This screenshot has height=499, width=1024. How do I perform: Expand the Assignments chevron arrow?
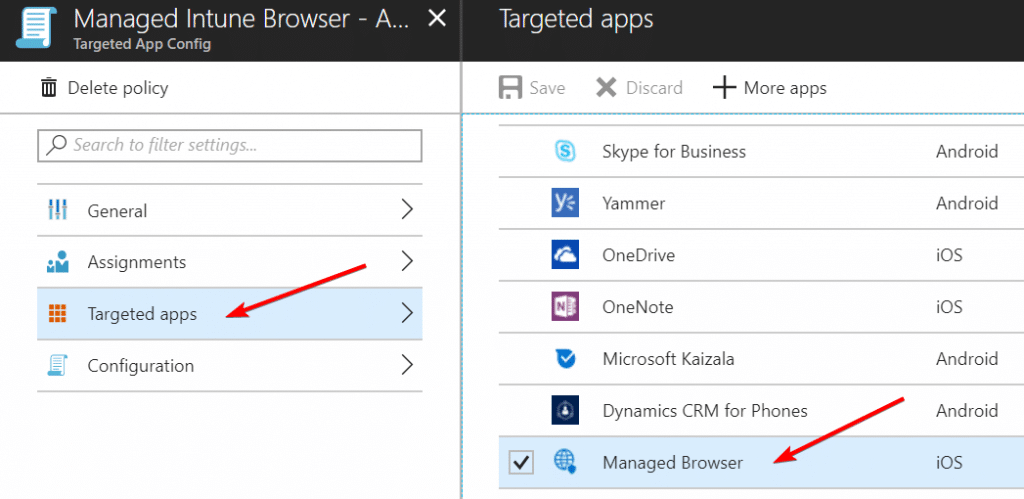[406, 262]
